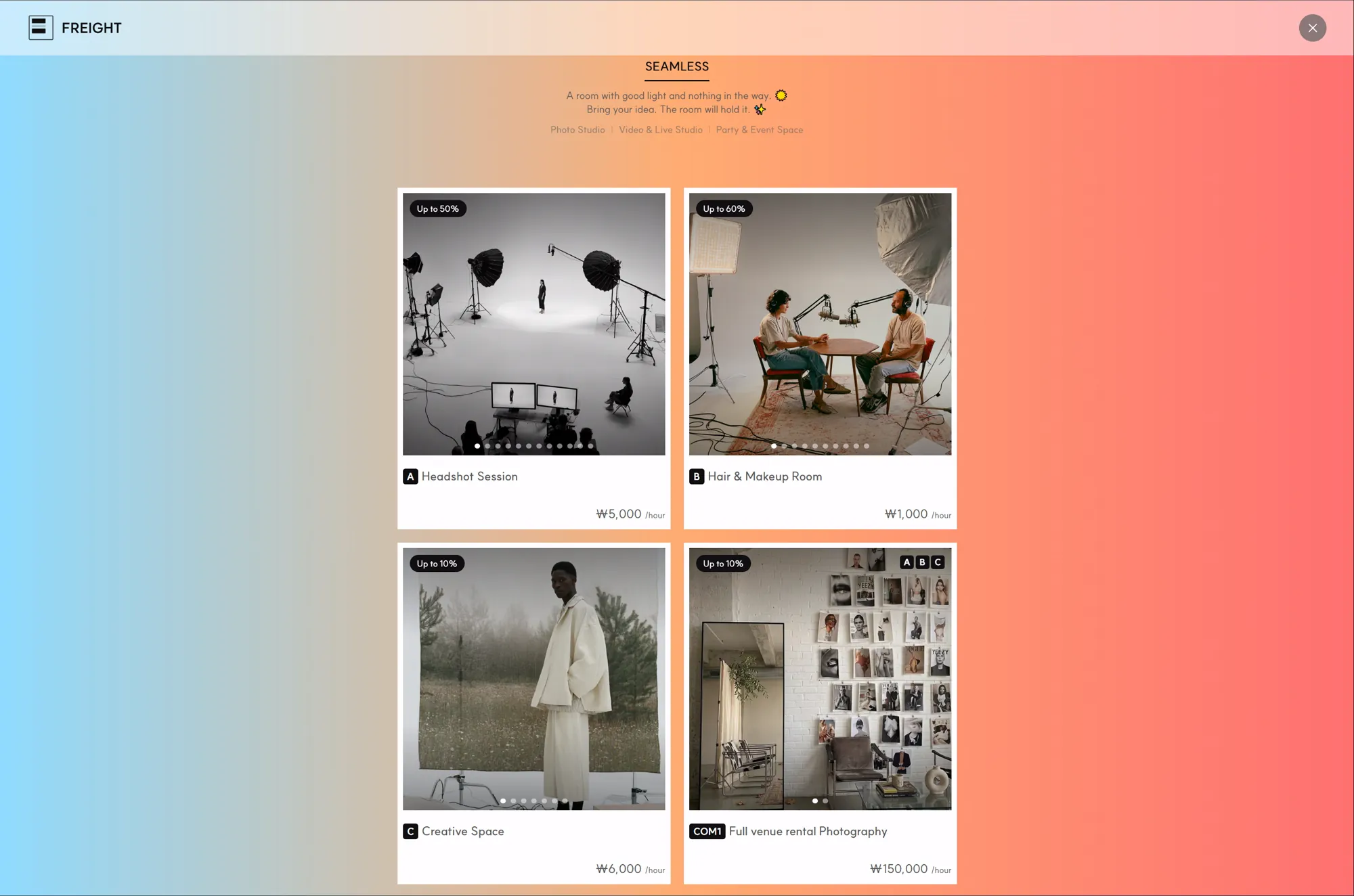1354x896 pixels.
Task: Open the Headshot Session studio photo
Action: tap(533, 324)
